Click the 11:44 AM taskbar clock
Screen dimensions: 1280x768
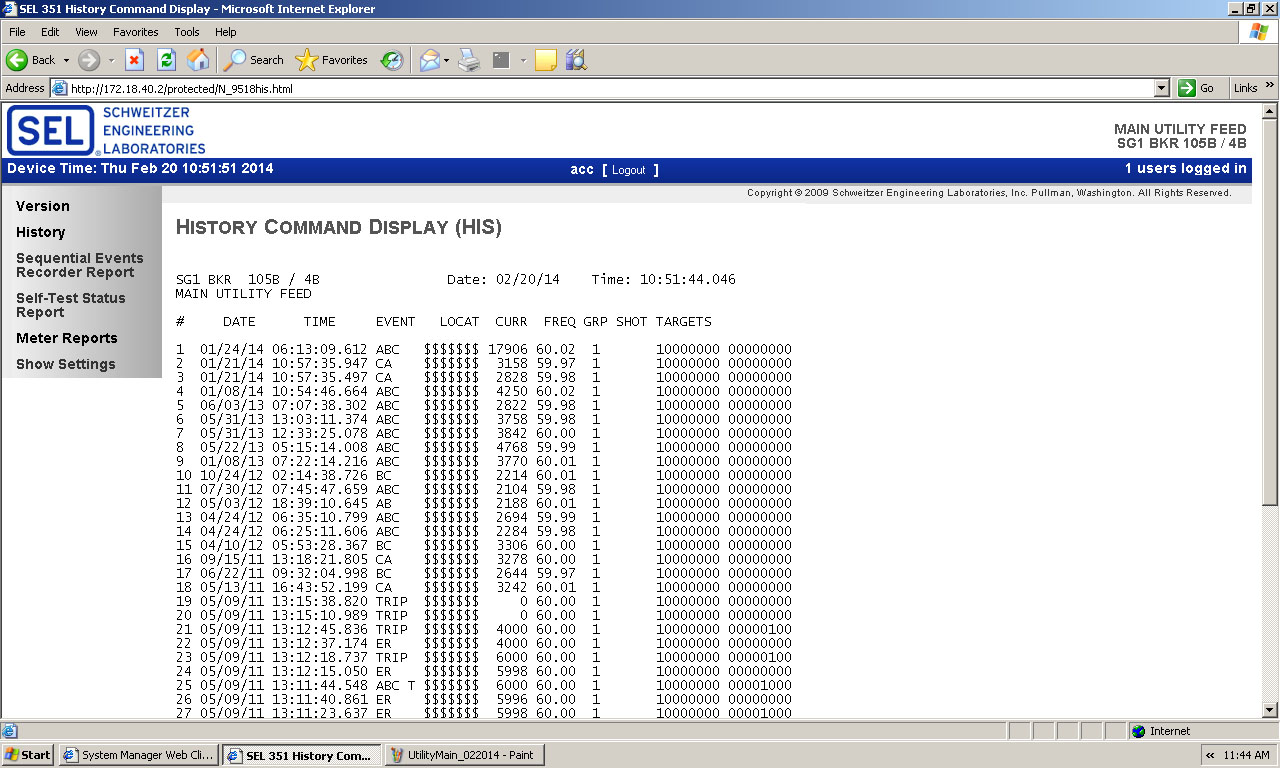(x=1246, y=755)
